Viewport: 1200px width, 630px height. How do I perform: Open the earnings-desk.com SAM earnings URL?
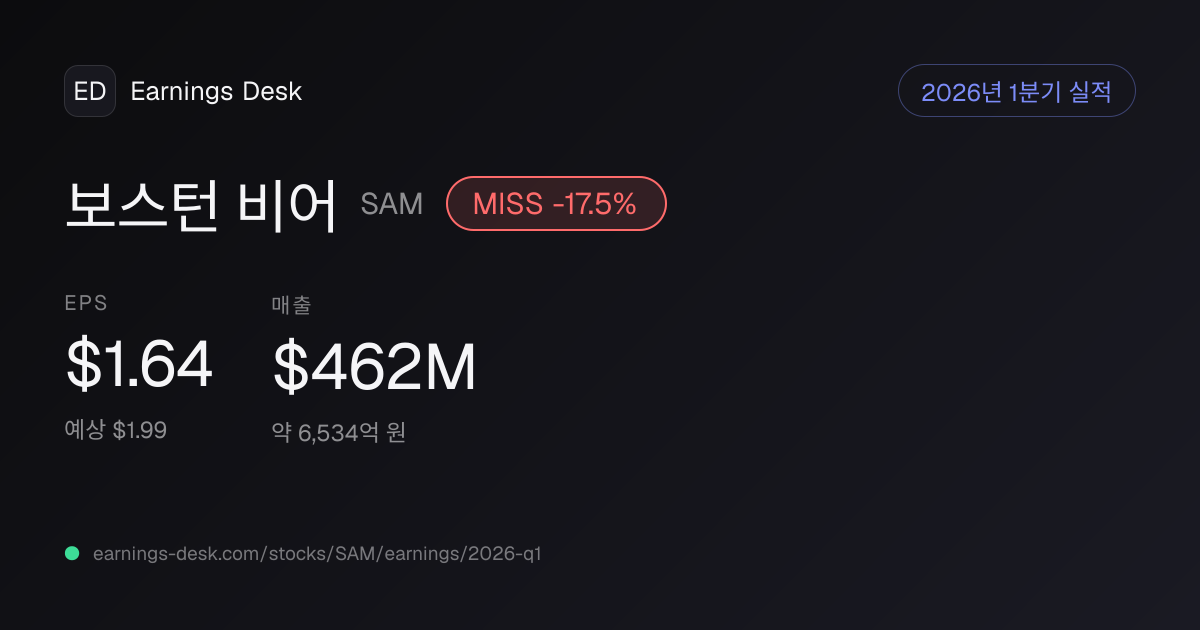(317, 553)
